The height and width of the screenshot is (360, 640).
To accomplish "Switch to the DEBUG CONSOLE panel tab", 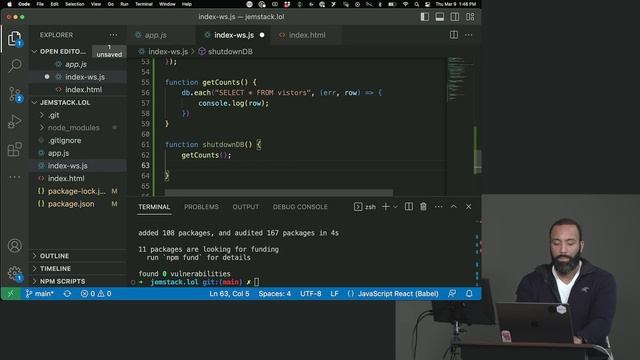I will [x=300, y=207].
